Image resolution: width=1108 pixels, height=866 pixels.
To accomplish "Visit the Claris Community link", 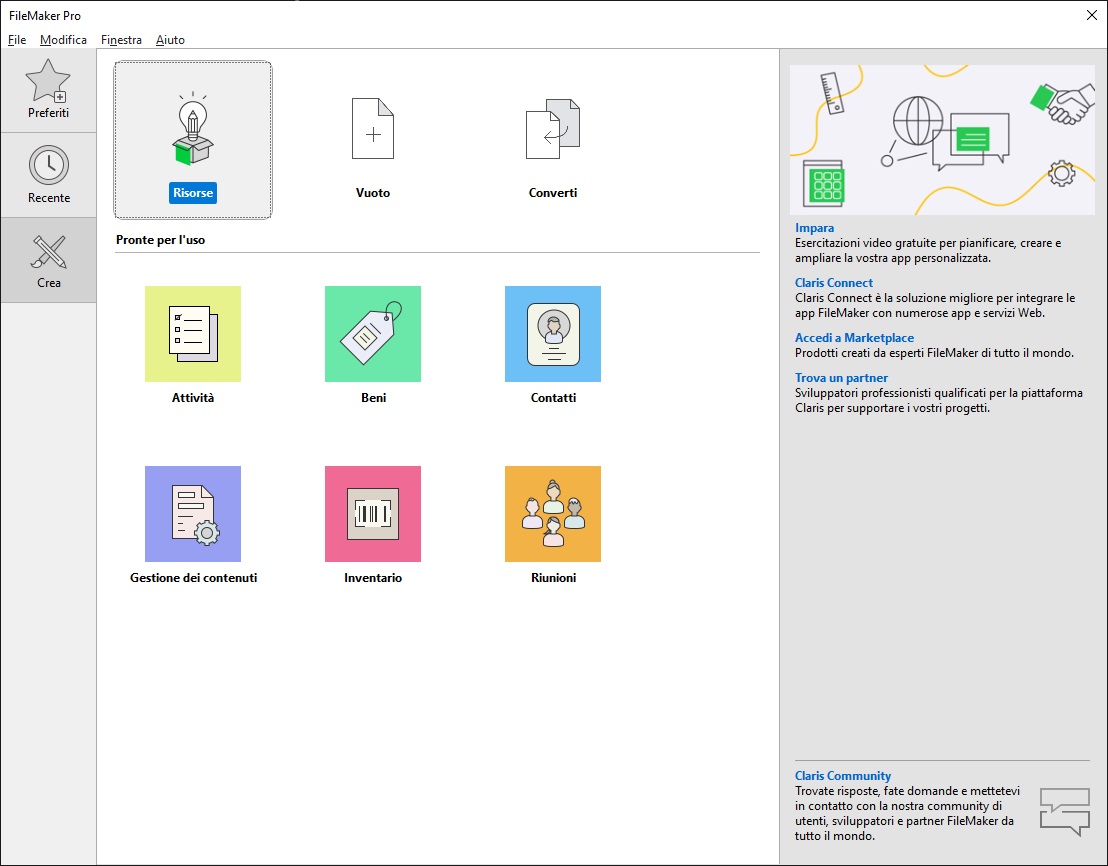I will [842, 776].
